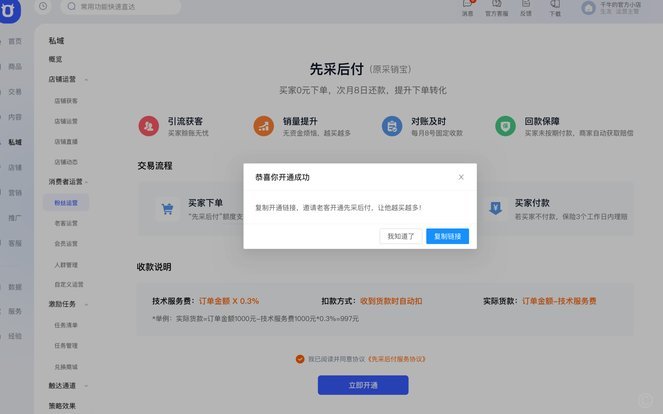Click the orange 收到货款时自动扣 text
Image resolution: width=663 pixels, height=414 pixels.
[x=391, y=301]
